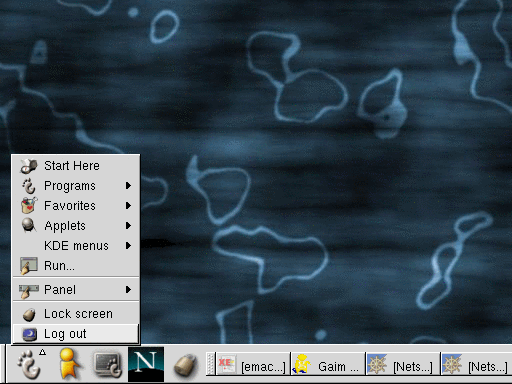
Task: Click the yellow figure launcher icon
Action: coord(69,364)
